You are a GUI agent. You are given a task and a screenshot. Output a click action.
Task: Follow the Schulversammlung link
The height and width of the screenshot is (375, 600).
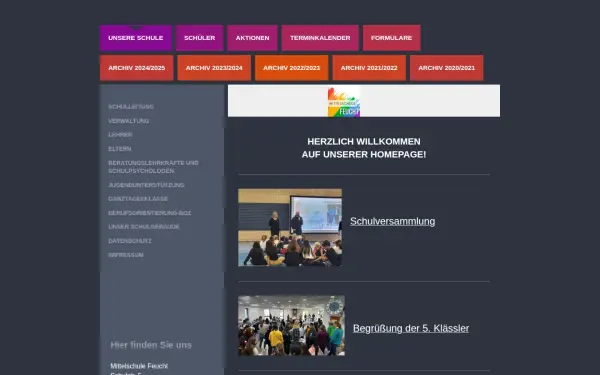point(393,222)
